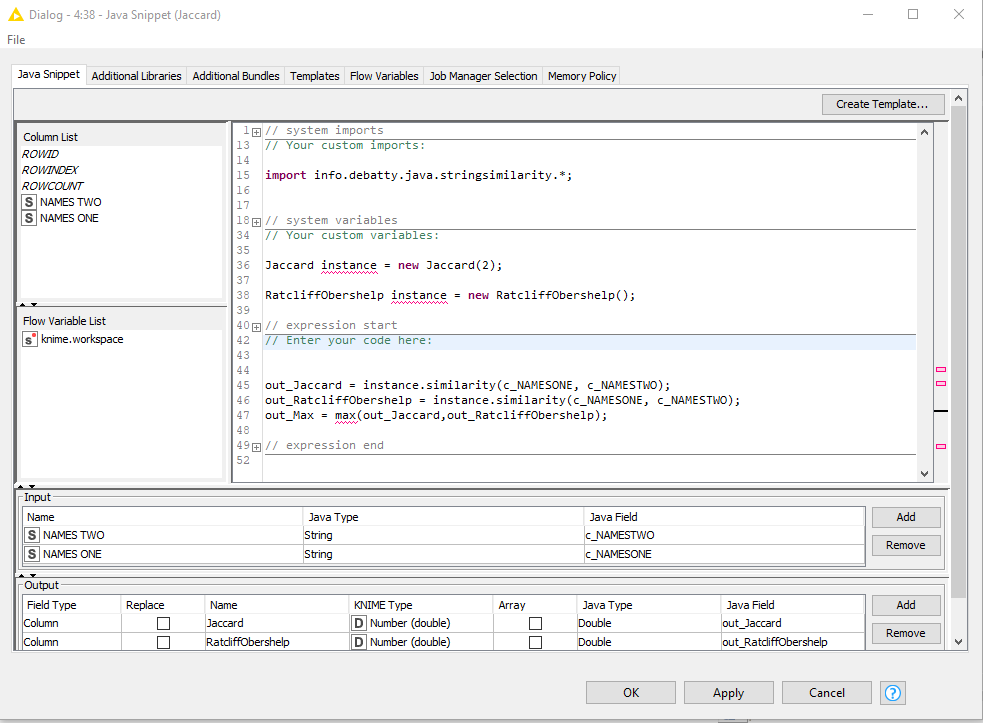Open the help question mark icon

click(892, 692)
